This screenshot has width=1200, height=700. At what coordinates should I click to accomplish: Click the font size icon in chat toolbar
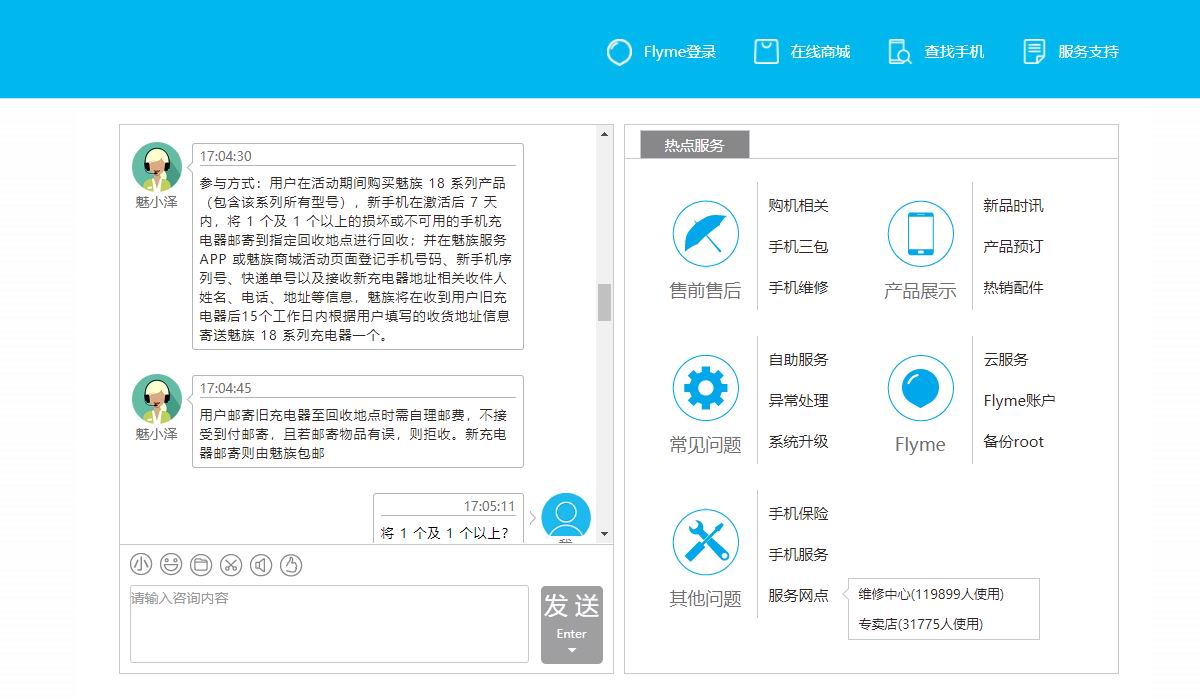[141, 565]
